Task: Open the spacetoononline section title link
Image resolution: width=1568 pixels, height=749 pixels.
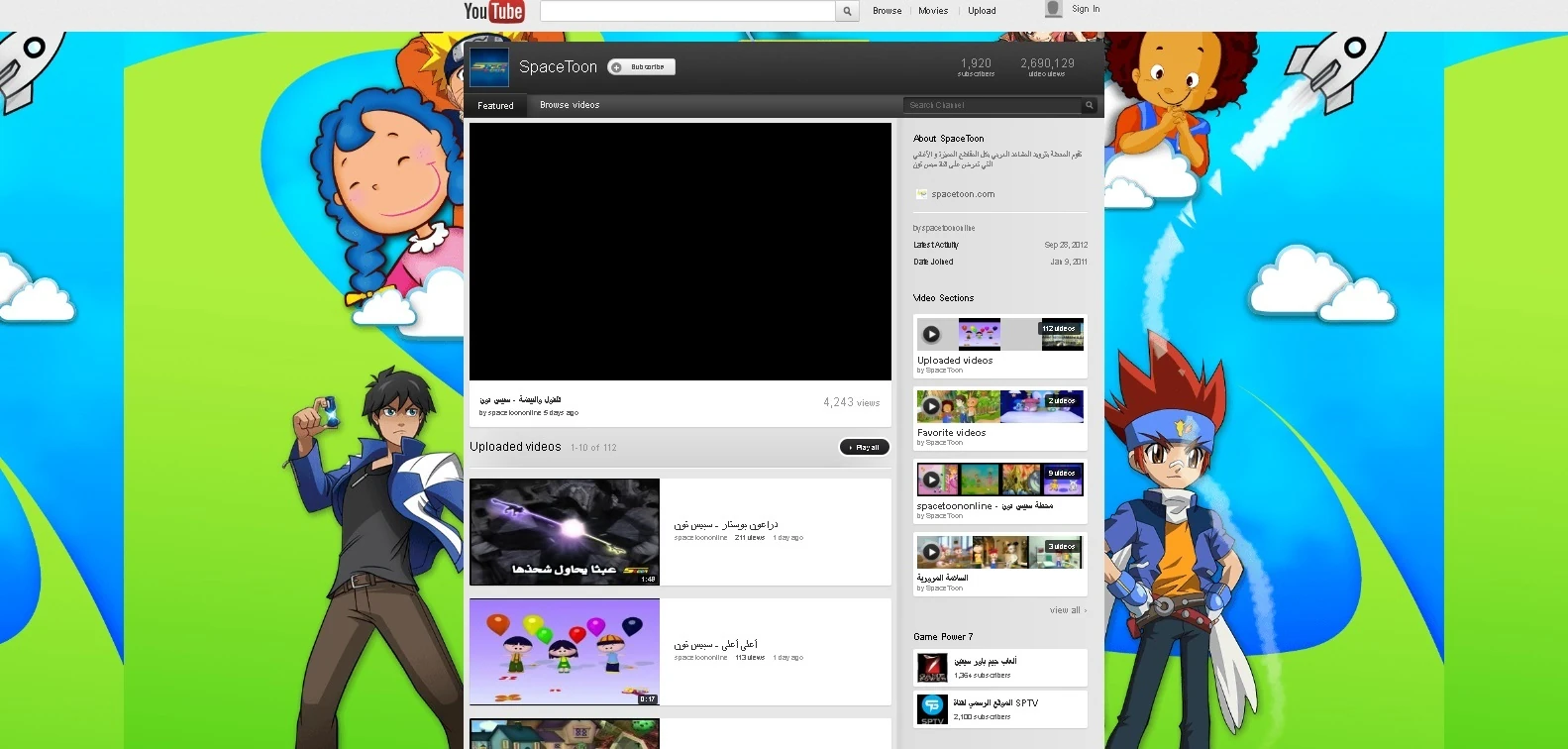Action: 985,505
